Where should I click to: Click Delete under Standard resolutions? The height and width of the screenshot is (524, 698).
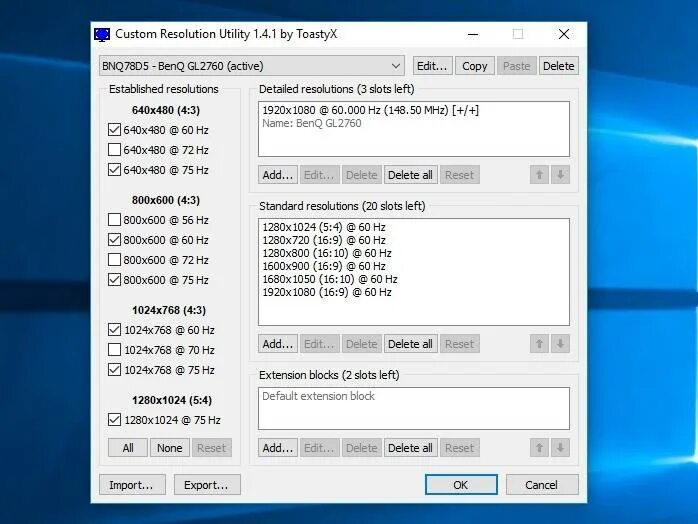click(361, 344)
